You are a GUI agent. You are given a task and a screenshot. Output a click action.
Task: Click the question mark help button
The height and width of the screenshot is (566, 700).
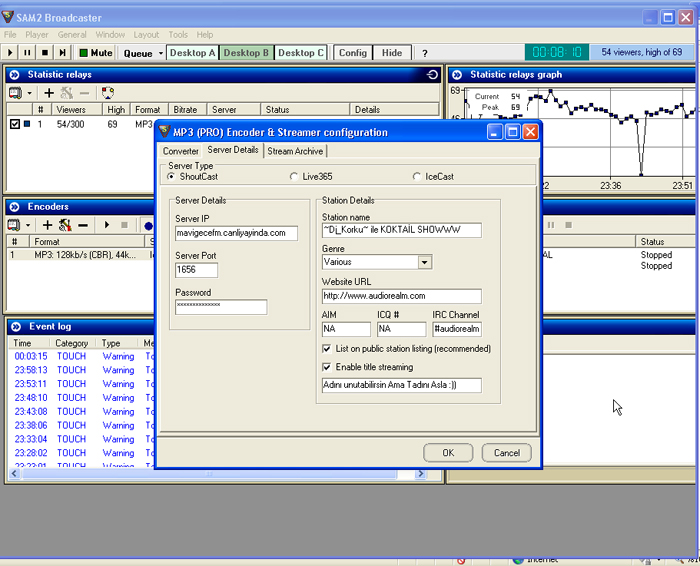tap(425, 53)
